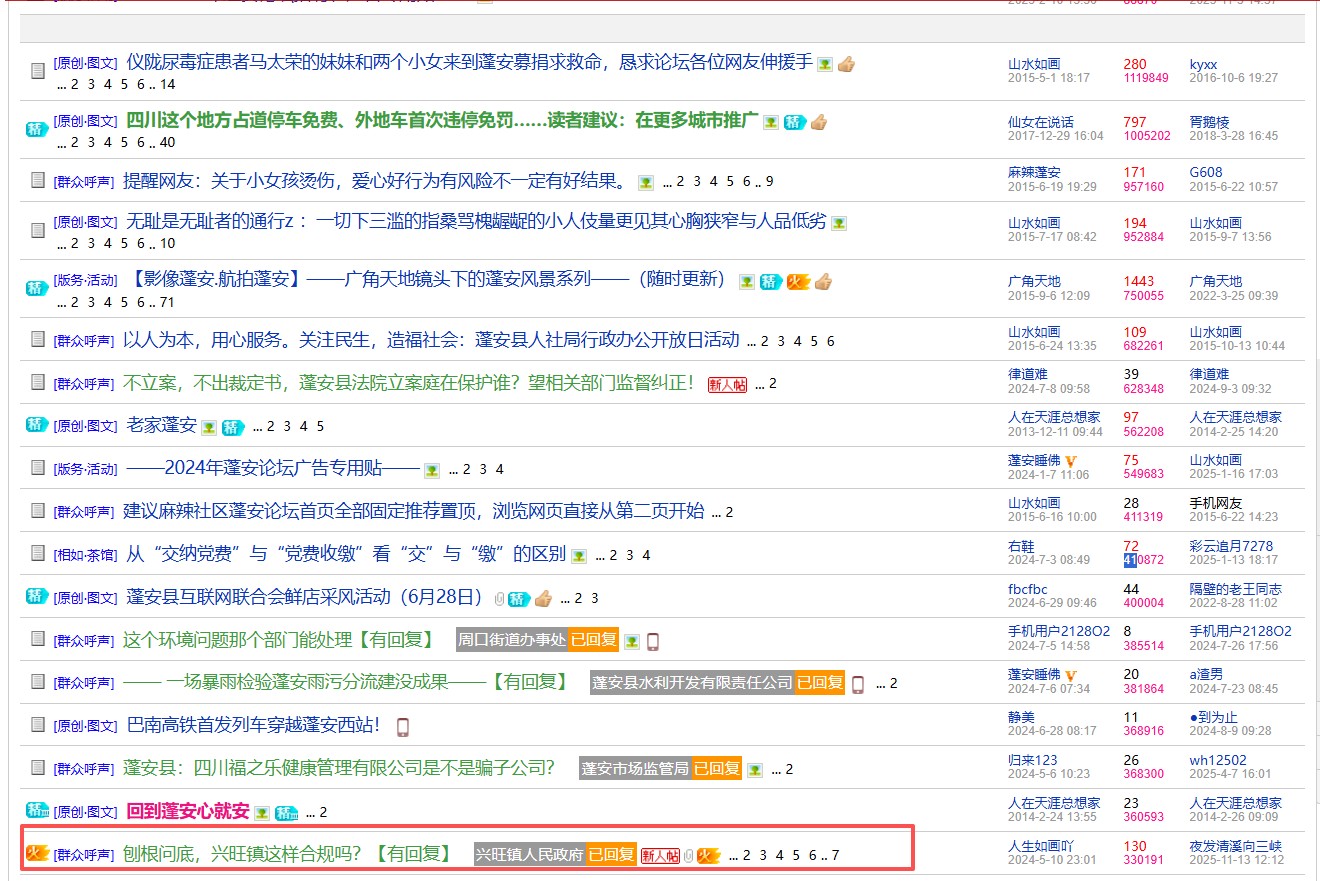Screen dimensions: 1320x881
Task: Click the 精 digest icon left of 老家蓬安
Action: (x=37, y=425)
